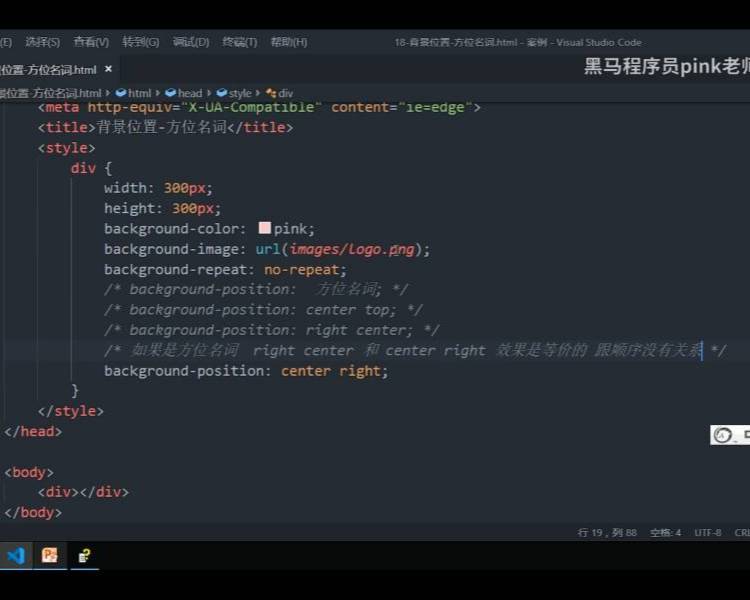The height and width of the screenshot is (600, 750).
Task: Open the 转到(G) menu
Action: click(x=140, y=42)
